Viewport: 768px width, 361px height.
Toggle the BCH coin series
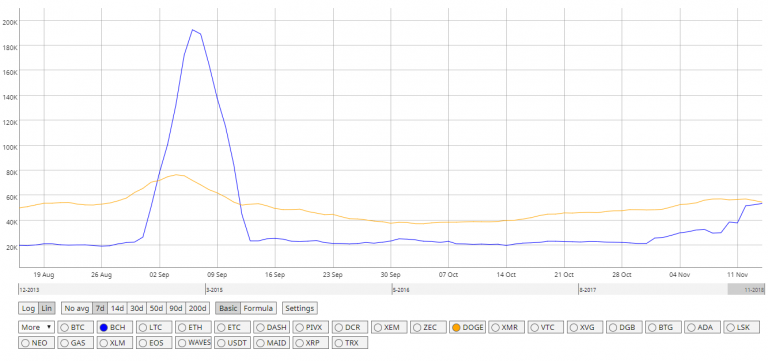[114, 328]
